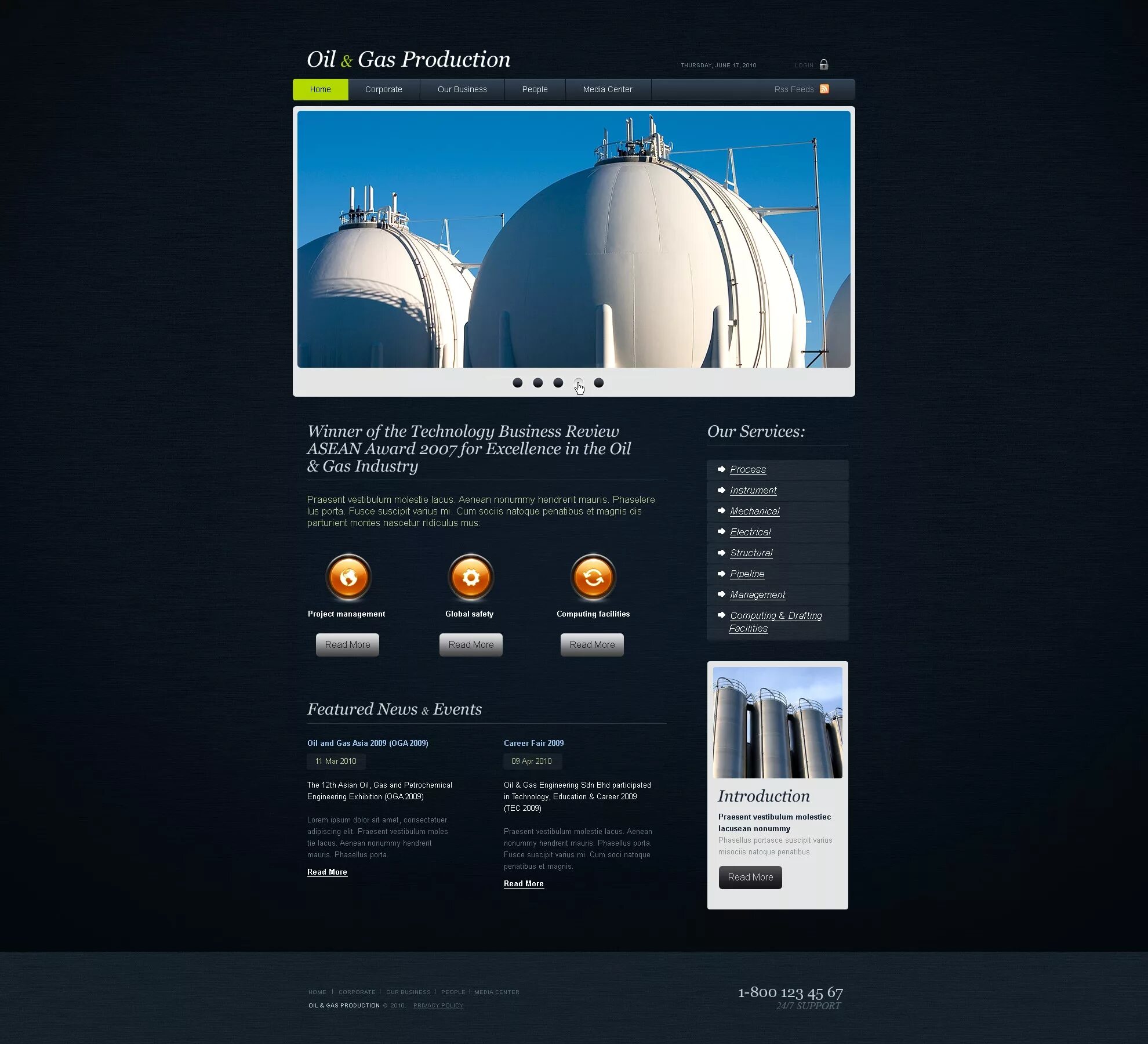The width and height of the screenshot is (1148, 1044).
Task: Read More under Computing facilities
Action: click(592, 645)
